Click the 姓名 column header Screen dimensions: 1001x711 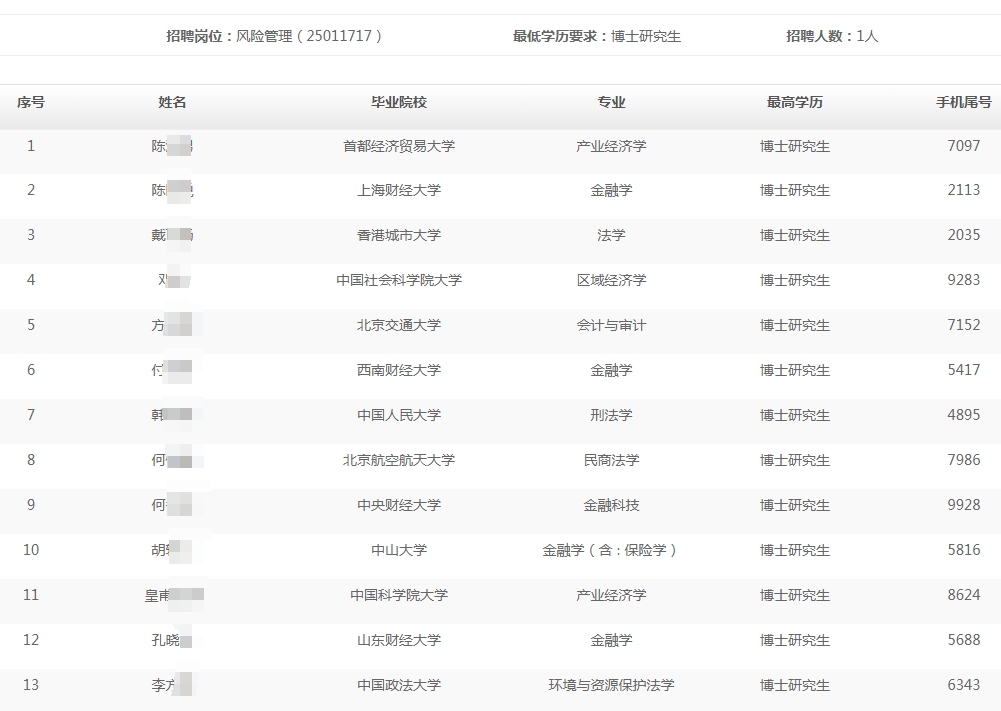172,102
